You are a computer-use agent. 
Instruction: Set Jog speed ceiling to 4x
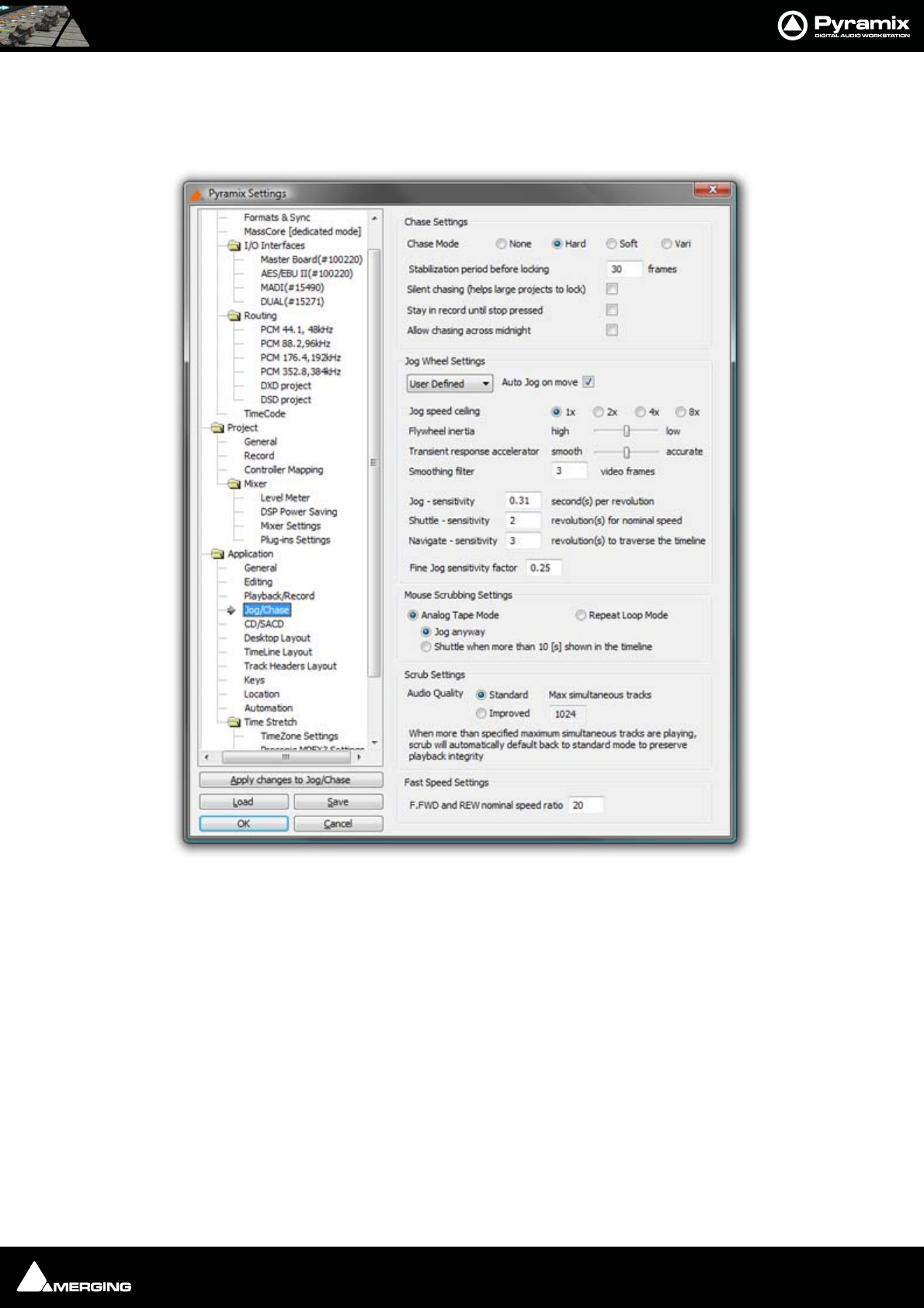pos(640,412)
